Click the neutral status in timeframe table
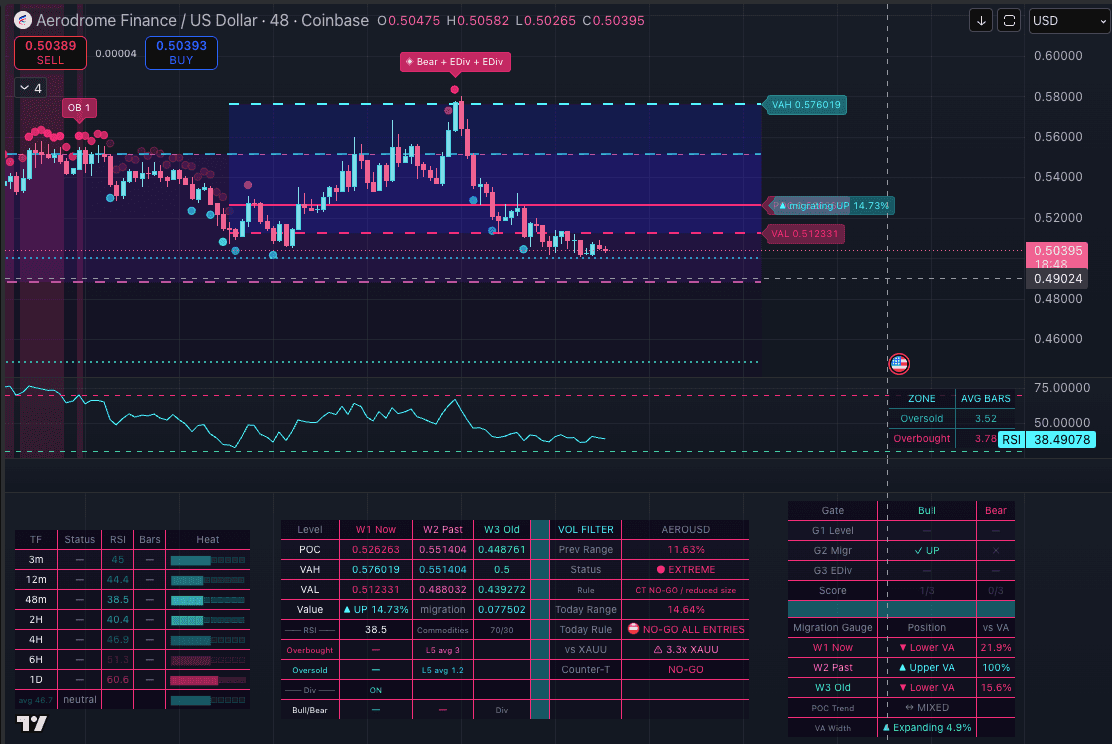Viewport: 1112px width, 744px height. coord(79,699)
